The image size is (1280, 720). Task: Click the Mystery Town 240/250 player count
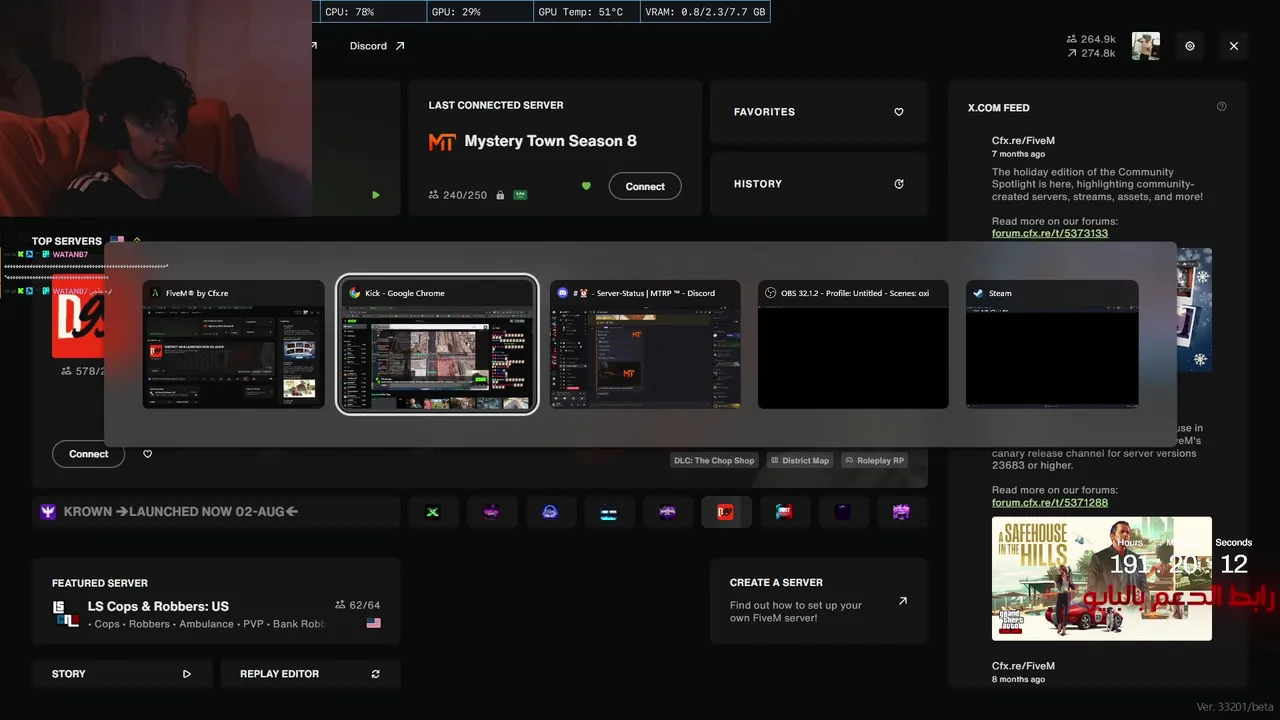(x=458, y=195)
